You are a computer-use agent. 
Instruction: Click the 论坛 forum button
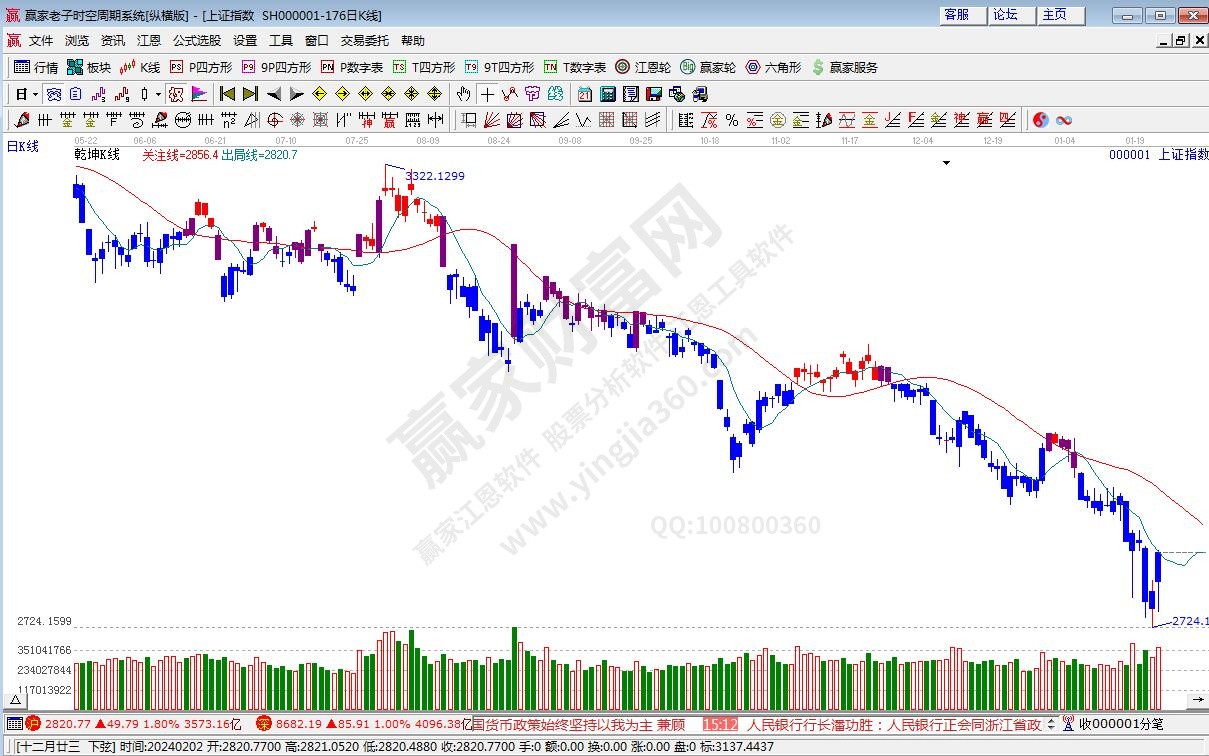[x=1006, y=14]
